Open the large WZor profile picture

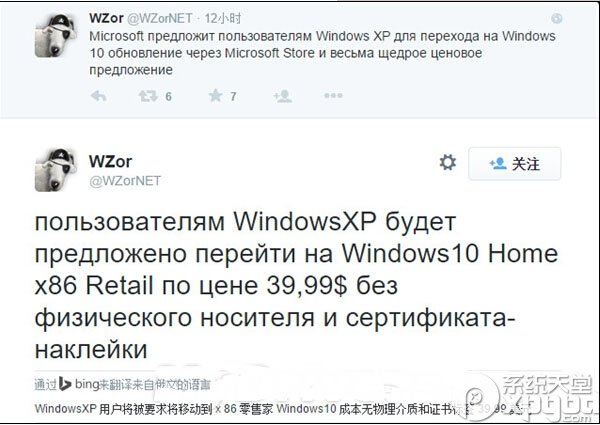click(x=55, y=169)
